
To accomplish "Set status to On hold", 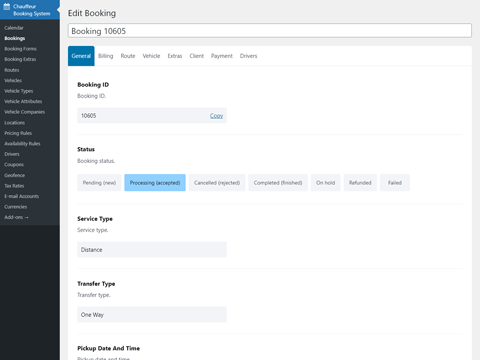I will pos(326,183).
